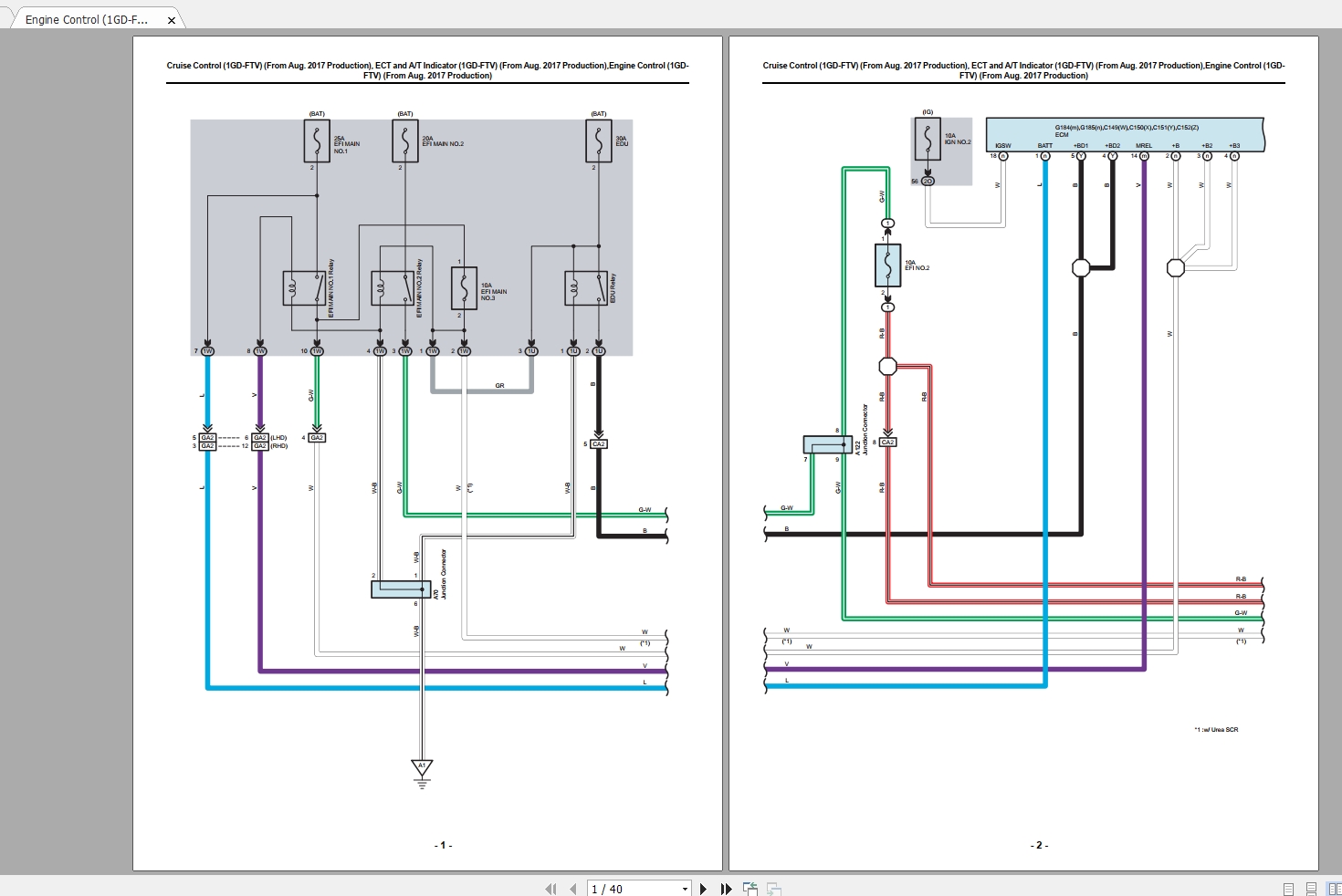This screenshot has width=1342, height=896.
Task: Click the page 1 title heading text
Action: point(427,70)
